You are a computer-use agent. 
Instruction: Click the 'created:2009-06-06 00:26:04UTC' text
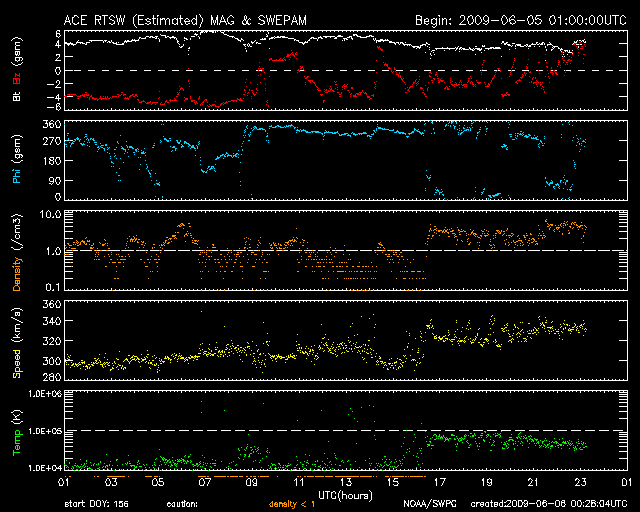click(549, 504)
